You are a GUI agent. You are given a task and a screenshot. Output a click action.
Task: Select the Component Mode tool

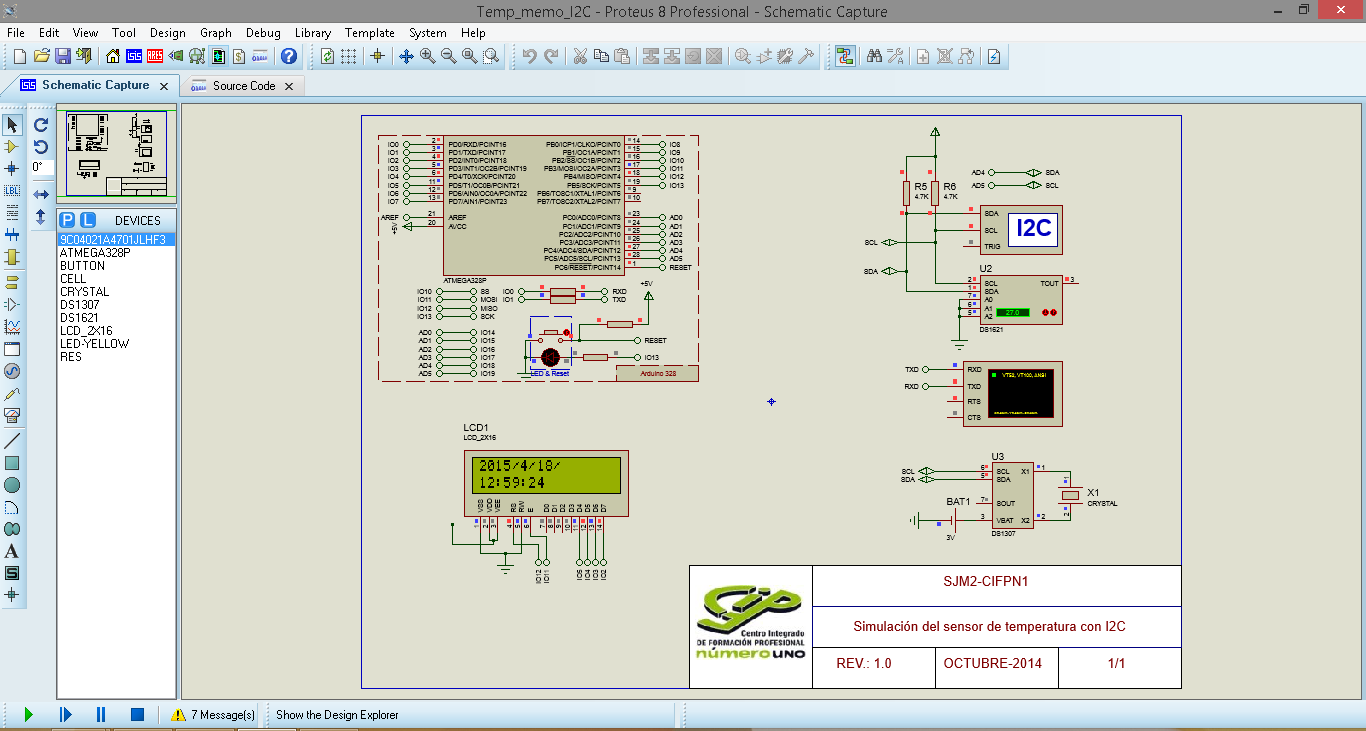[12, 147]
